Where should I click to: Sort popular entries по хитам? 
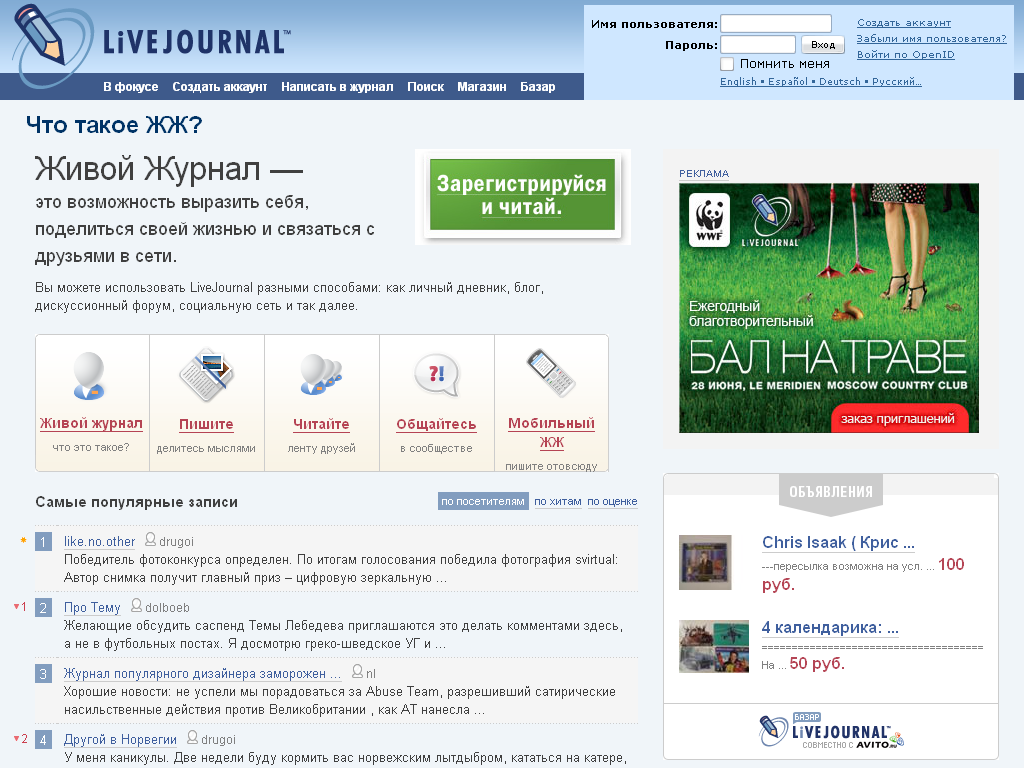click(x=558, y=502)
